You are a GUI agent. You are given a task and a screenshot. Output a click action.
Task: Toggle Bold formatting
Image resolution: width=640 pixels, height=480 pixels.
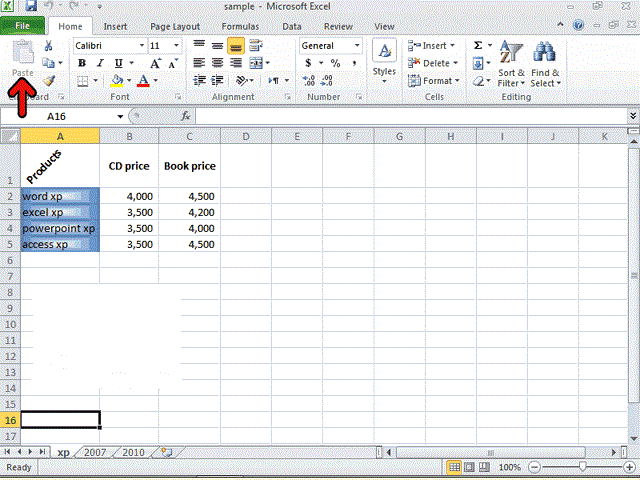coord(82,63)
